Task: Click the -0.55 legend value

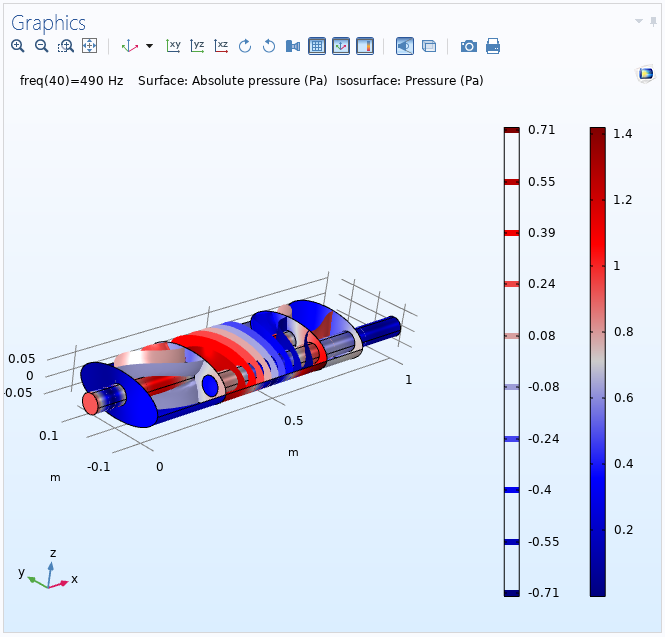Action: (x=543, y=542)
